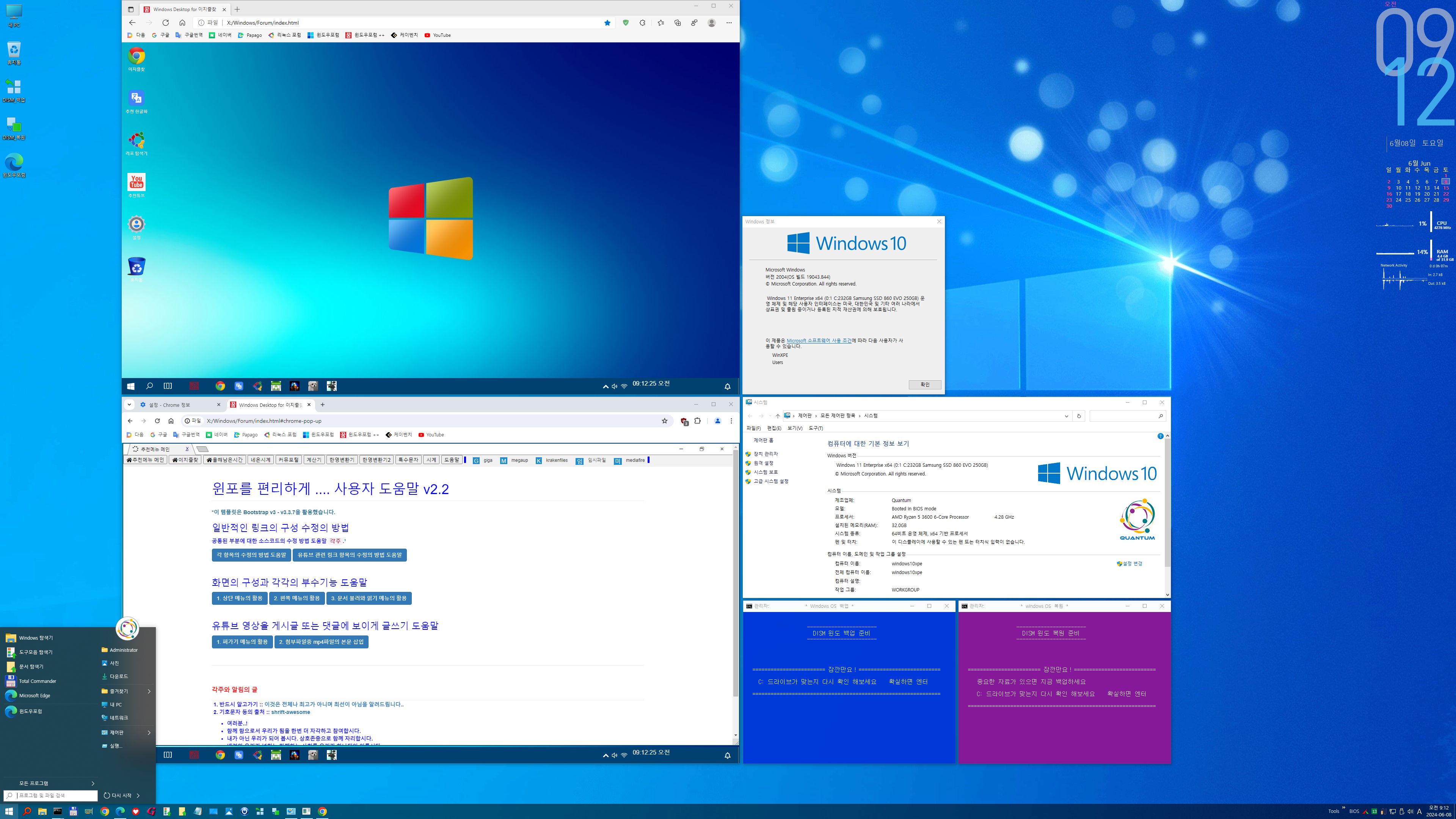Expand the 제어판 submenu arrow
The image size is (1456, 819).
149,733
